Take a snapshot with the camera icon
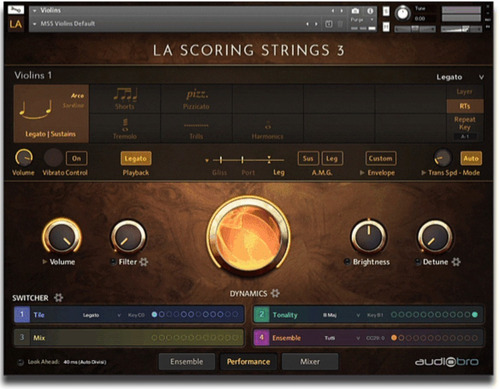This screenshot has width=500, height=389. coord(355,11)
